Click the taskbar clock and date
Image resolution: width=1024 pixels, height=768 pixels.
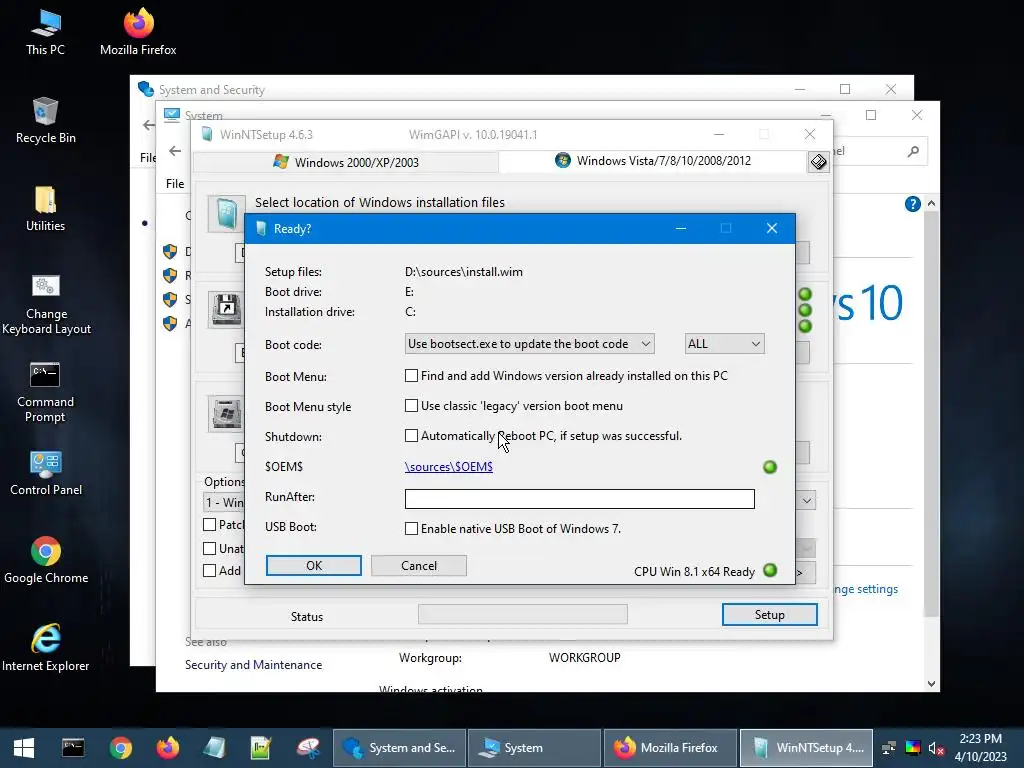tap(980, 748)
